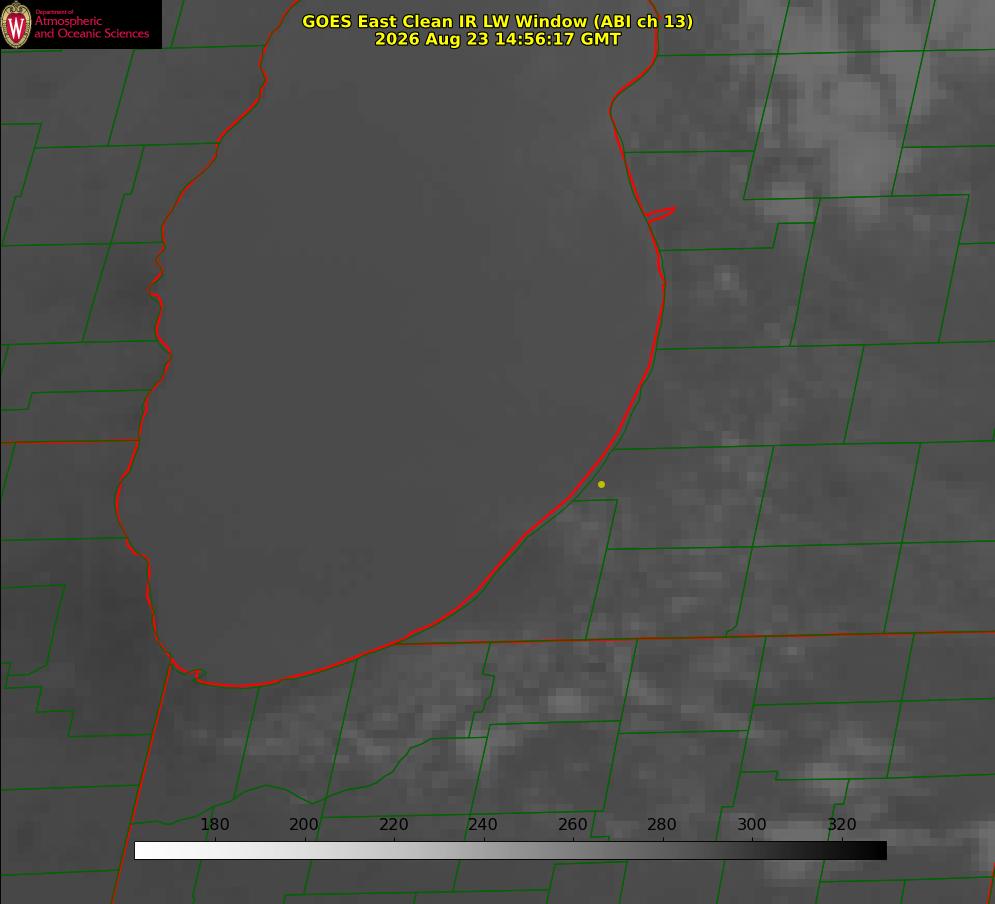Viewport: 995px width, 904px height.
Task: Click the 300 colorbar tick label
Action: pos(752,824)
